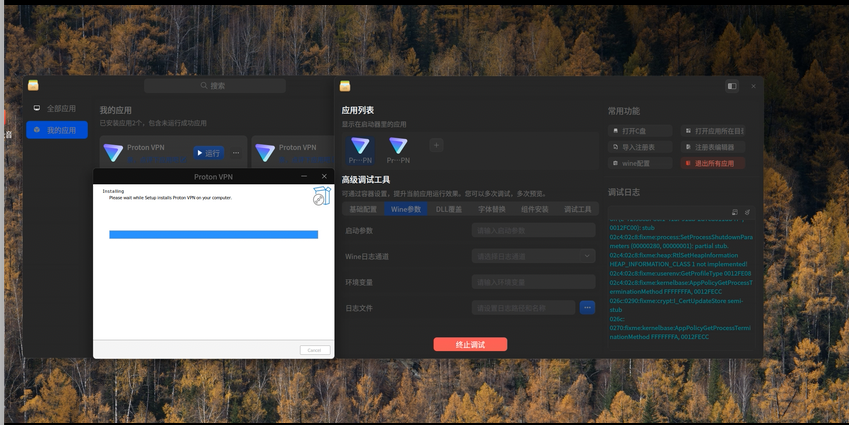Select 全部应用 in the sidebar

56,108
